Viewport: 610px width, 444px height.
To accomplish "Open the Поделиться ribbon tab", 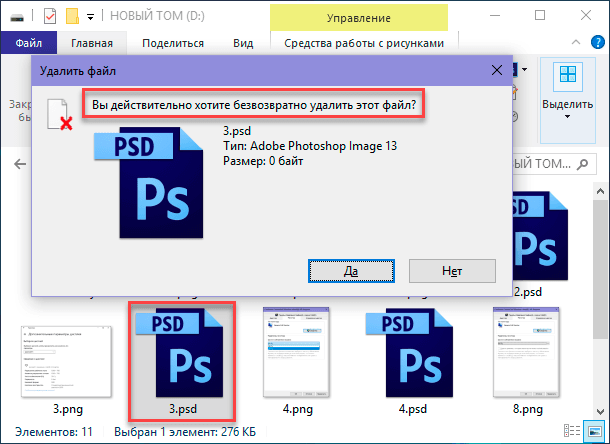I will coord(173,43).
